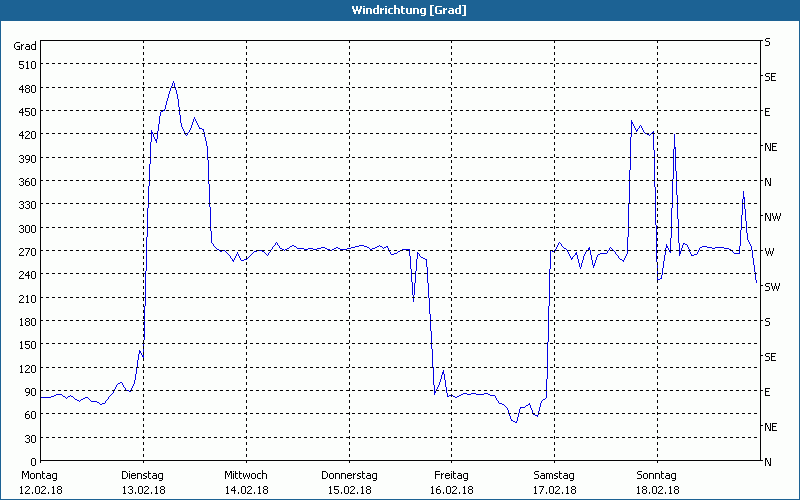800x500 pixels.
Task: Click the 360 tick label on the left axis
Action: pyautogui.click(x=25, y=182)
